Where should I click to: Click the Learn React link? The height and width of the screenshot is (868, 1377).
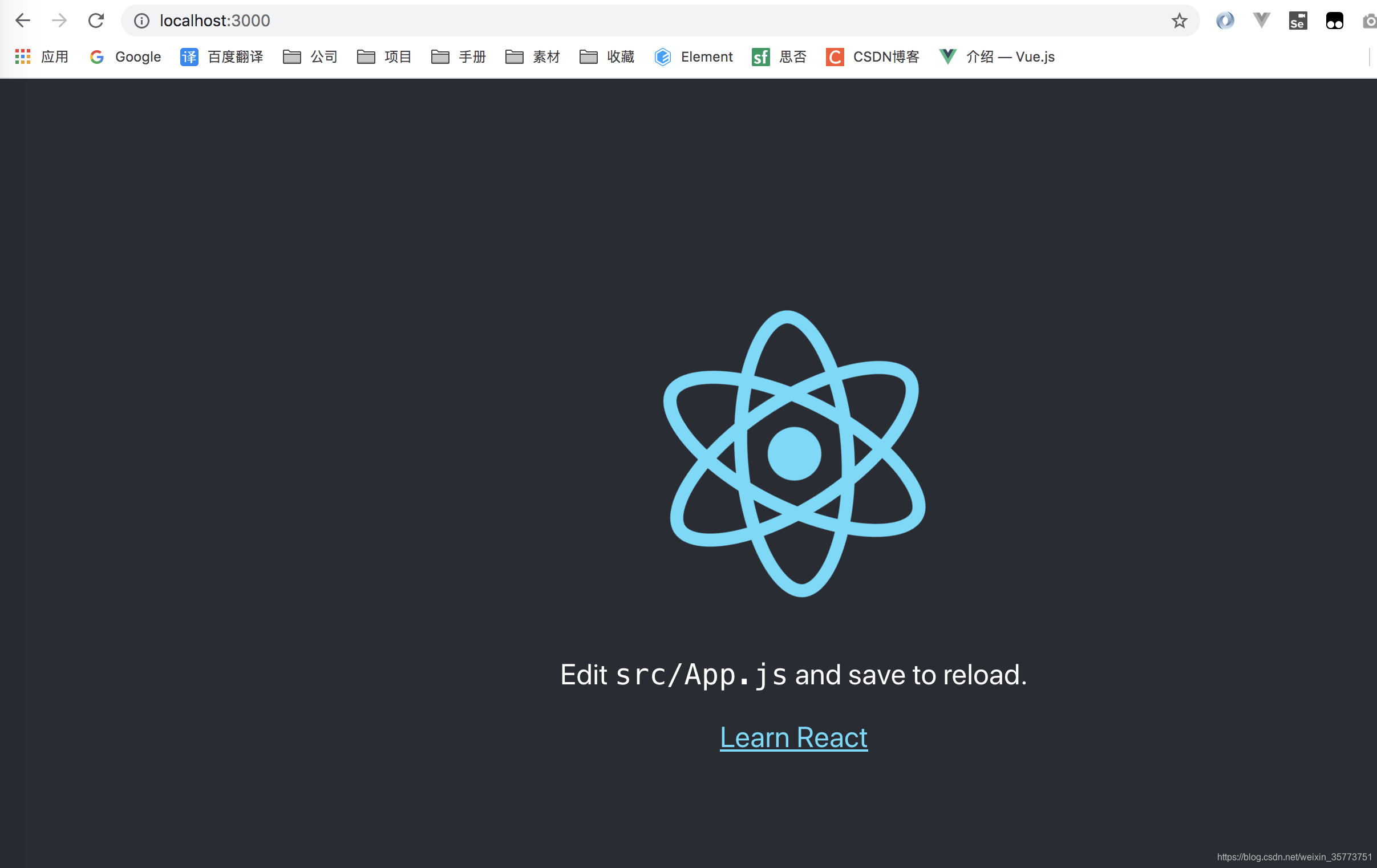793,737
